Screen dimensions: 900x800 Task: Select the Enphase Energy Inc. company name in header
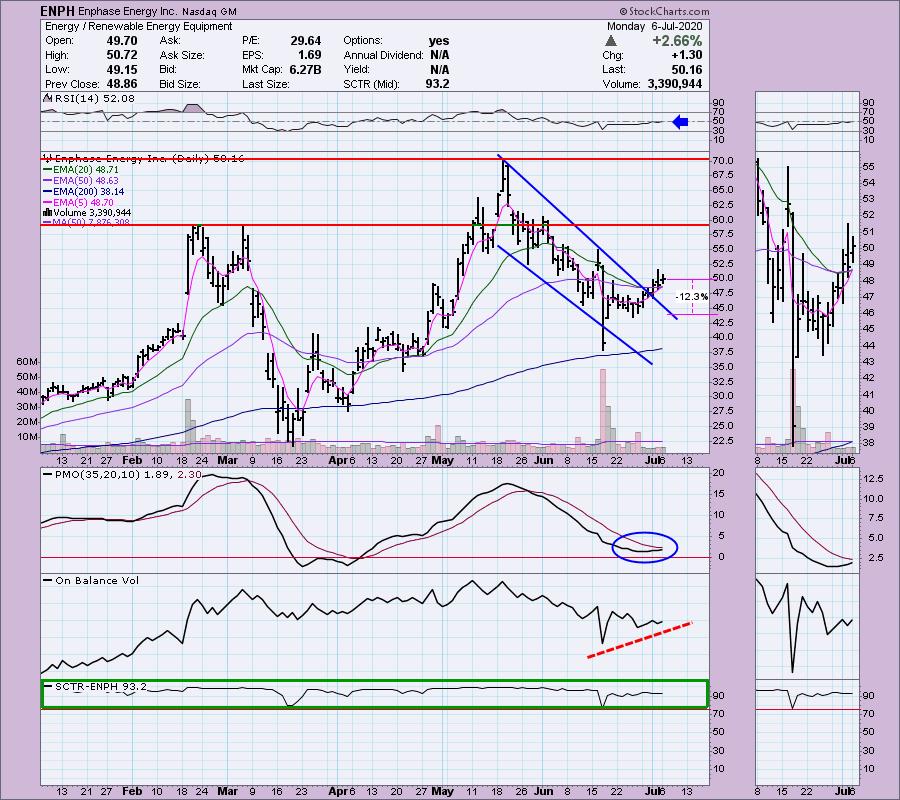coord(127,11)
